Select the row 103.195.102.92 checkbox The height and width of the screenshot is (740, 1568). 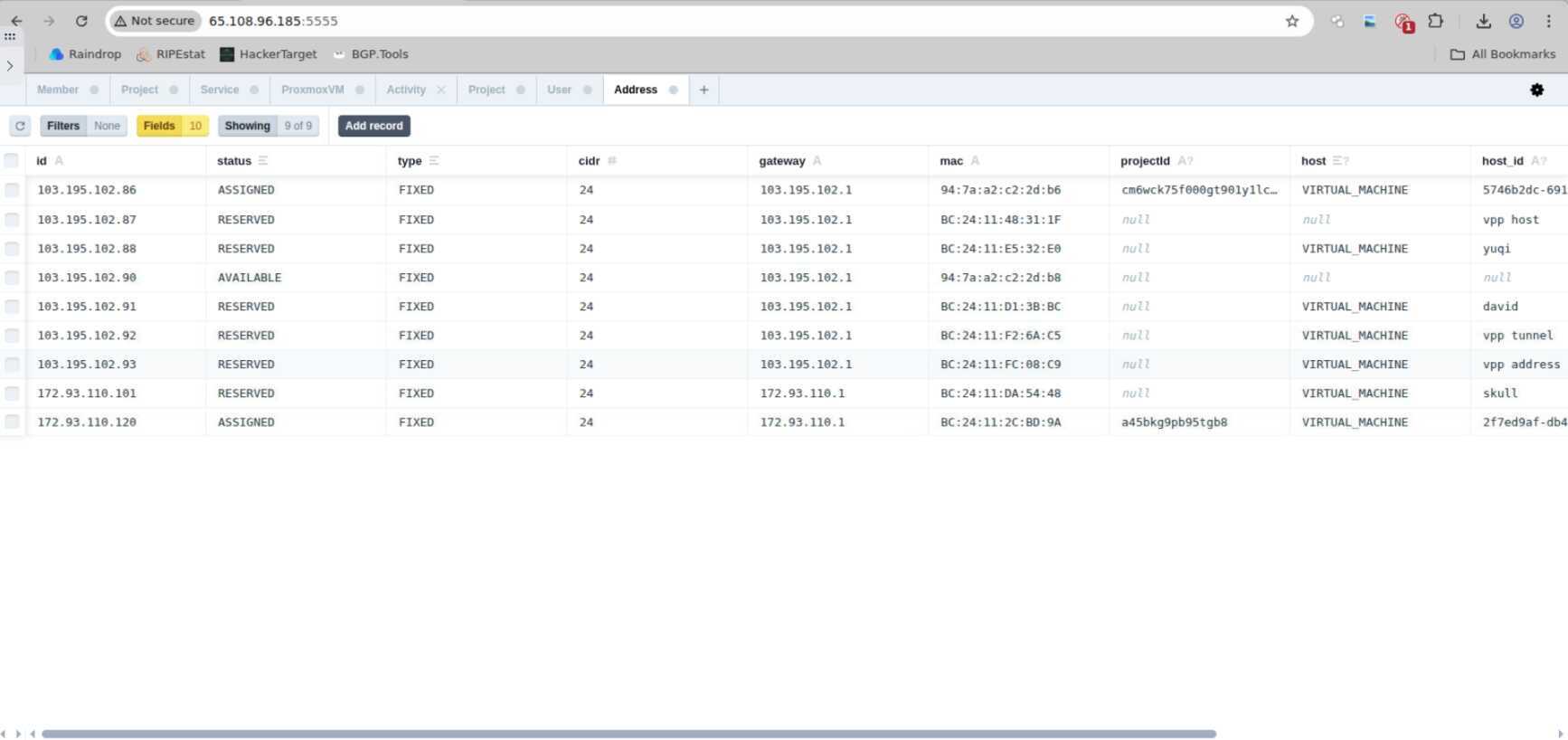12,335
